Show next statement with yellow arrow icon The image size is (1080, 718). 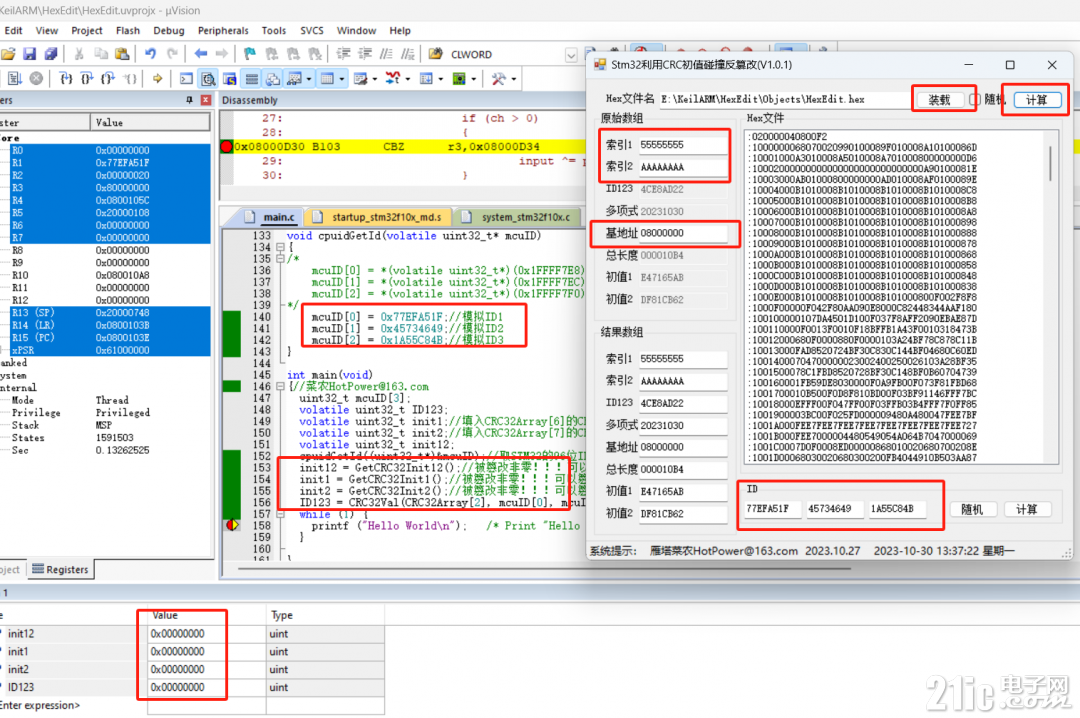pyautogui.click(x=158, y=79)
